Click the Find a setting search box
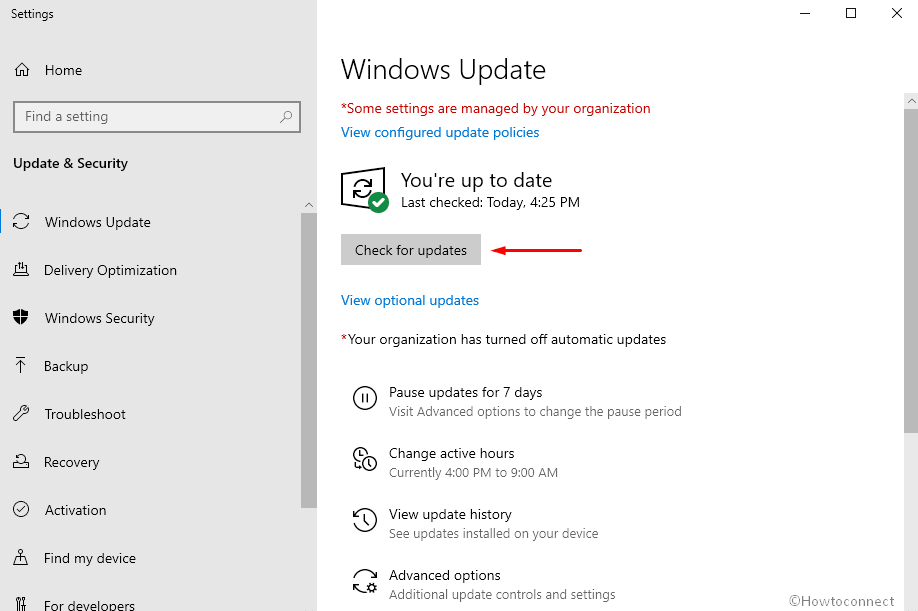The image size is (918, 611). point(156,117)
